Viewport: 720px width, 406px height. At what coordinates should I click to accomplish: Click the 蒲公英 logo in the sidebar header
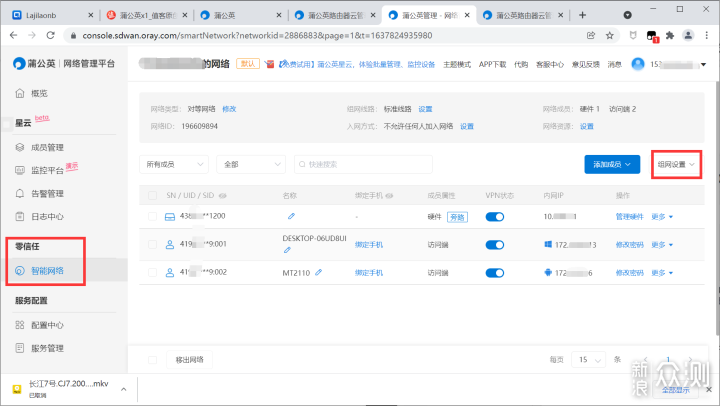[x=19, y=63]
